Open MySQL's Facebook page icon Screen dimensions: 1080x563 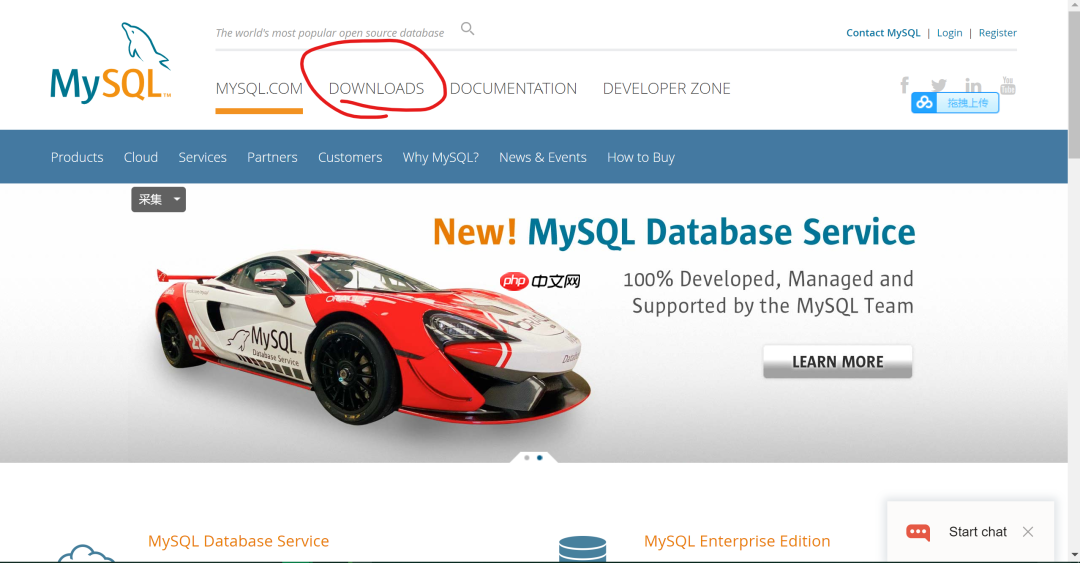tap(904, 85)
